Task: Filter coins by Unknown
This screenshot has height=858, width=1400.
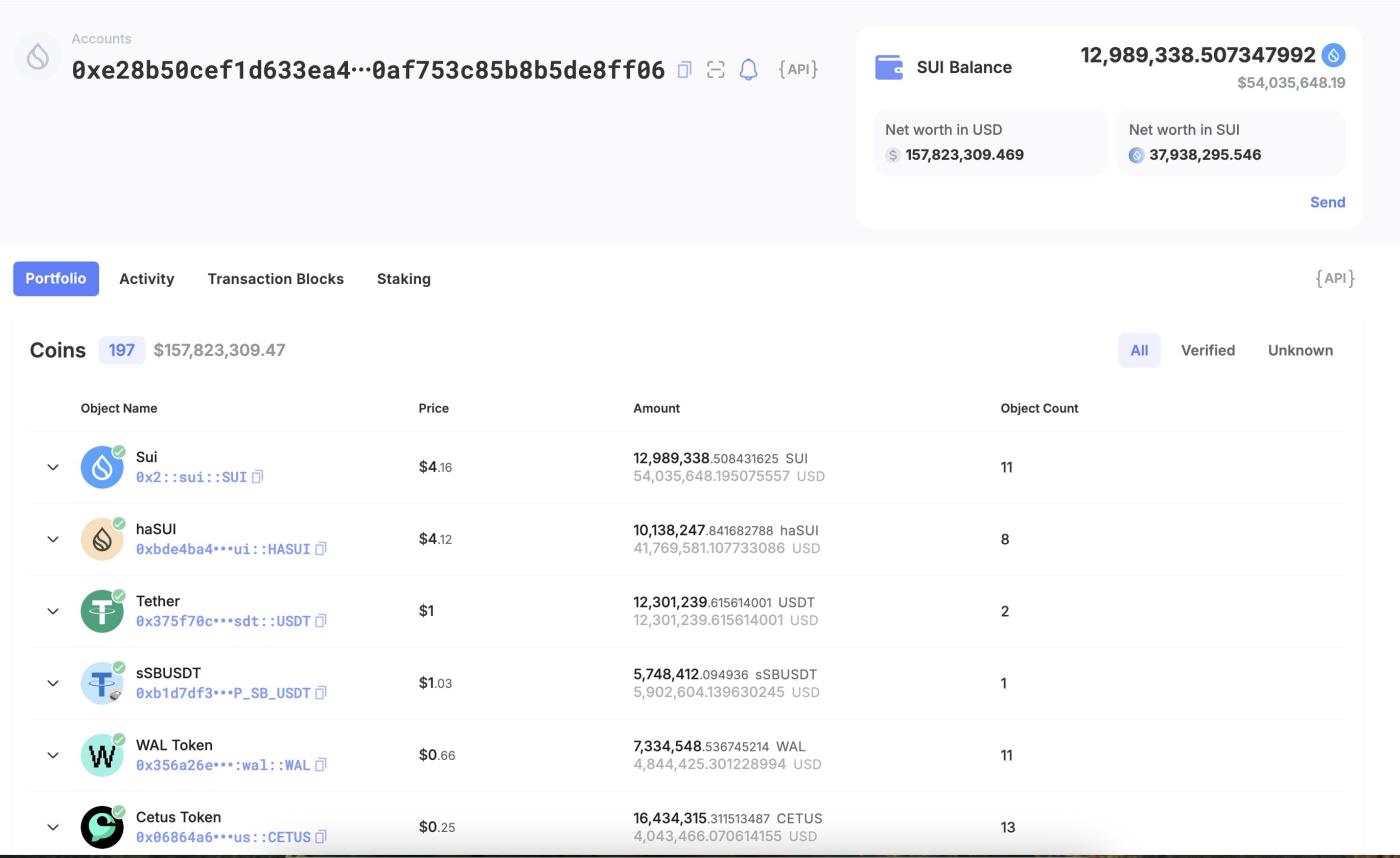Action: point(1299,350)
